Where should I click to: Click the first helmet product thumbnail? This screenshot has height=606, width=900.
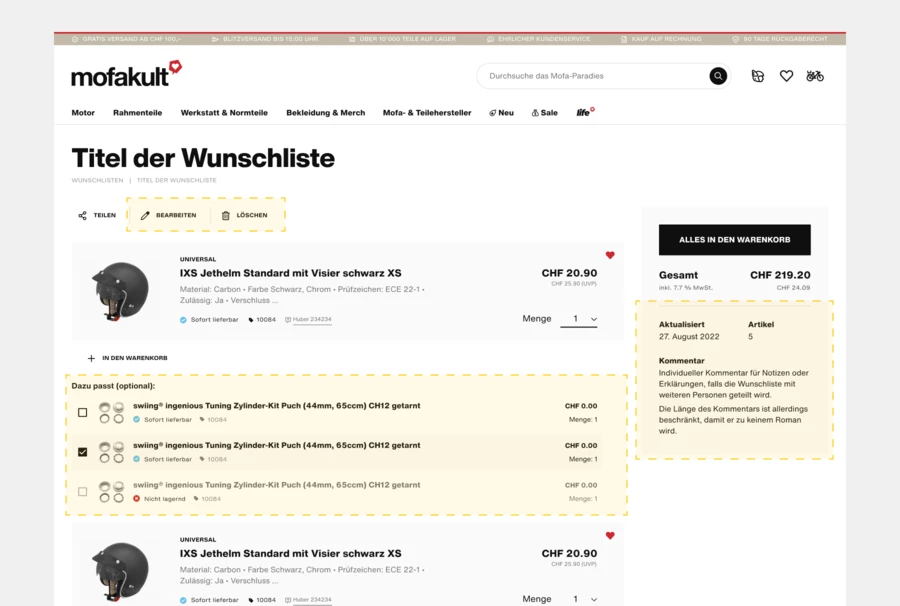tap(120, 291)
